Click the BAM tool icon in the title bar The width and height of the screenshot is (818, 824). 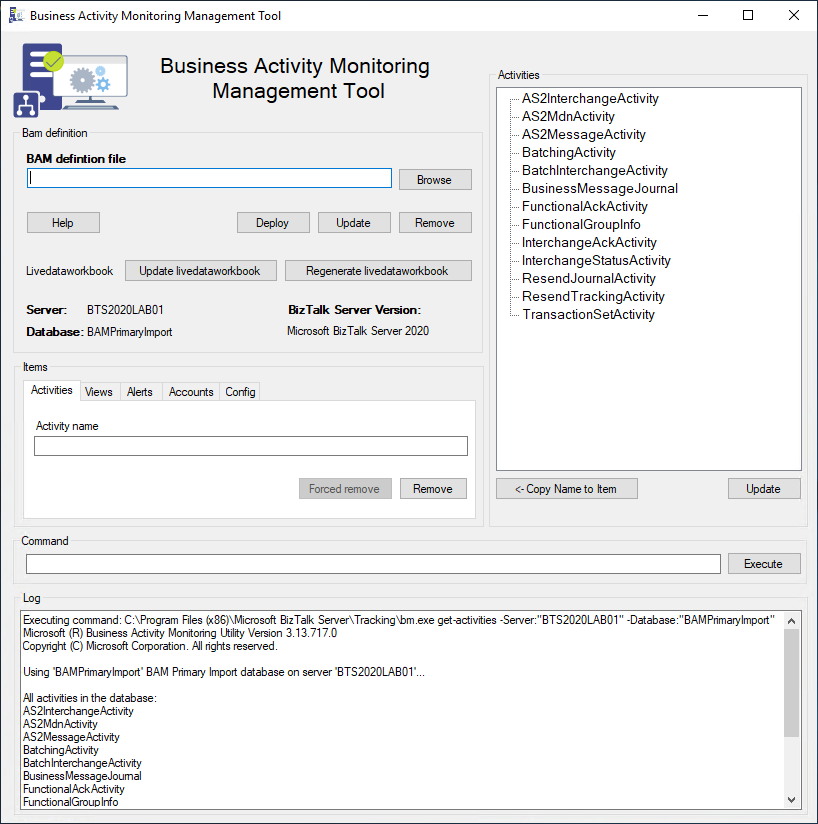pos(17,15)
